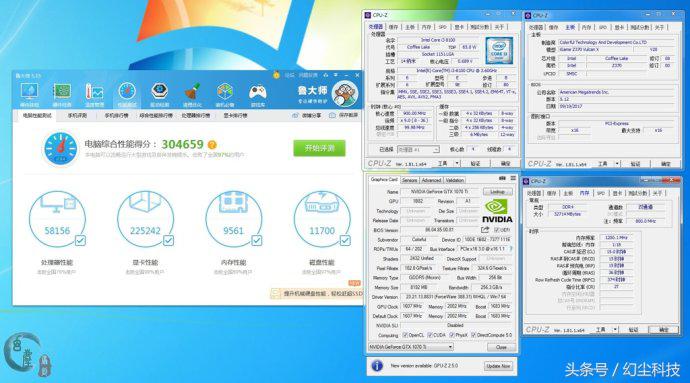Toggle the checkbox under memory score 9561
This screenshot has width=690, height=383.
[257, 240]
